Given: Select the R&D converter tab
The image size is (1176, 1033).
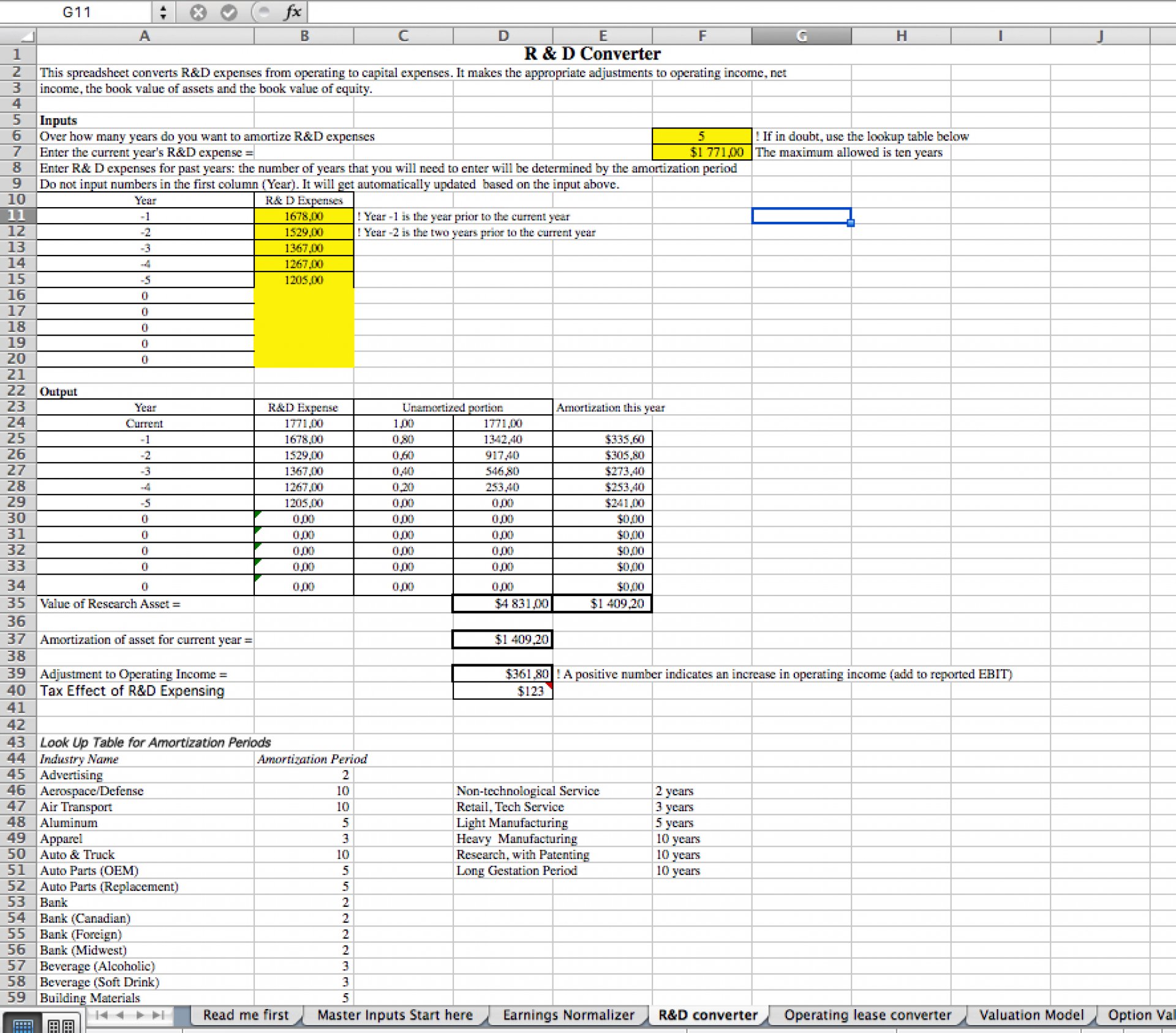Looking at the screenshot, I should pyautogui.click(x=708, y=1015).
